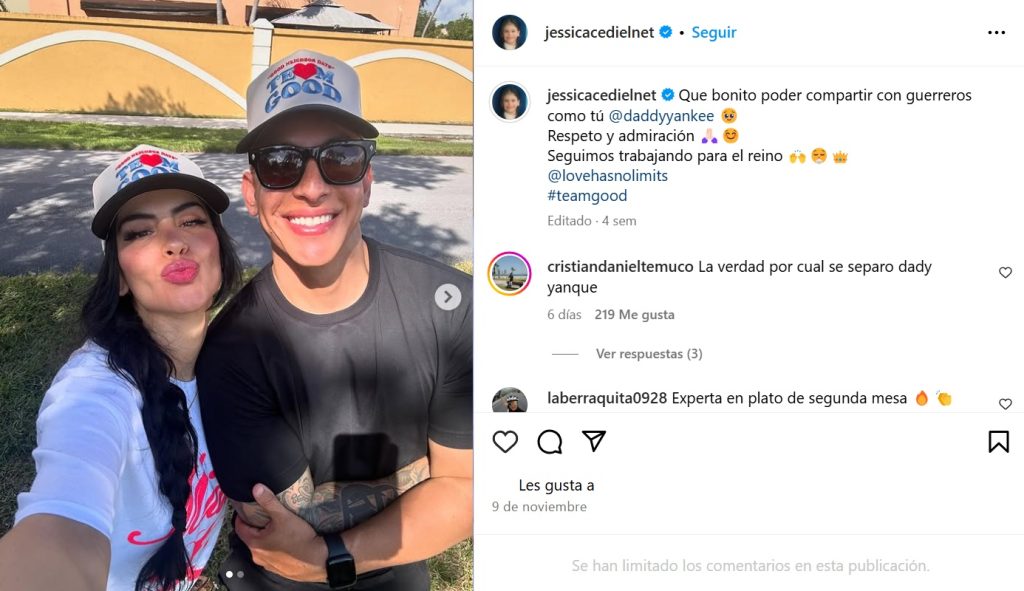View the 219 Me gusta likes
Viewport: 1024px width, 591px height.
coord(634,314)
